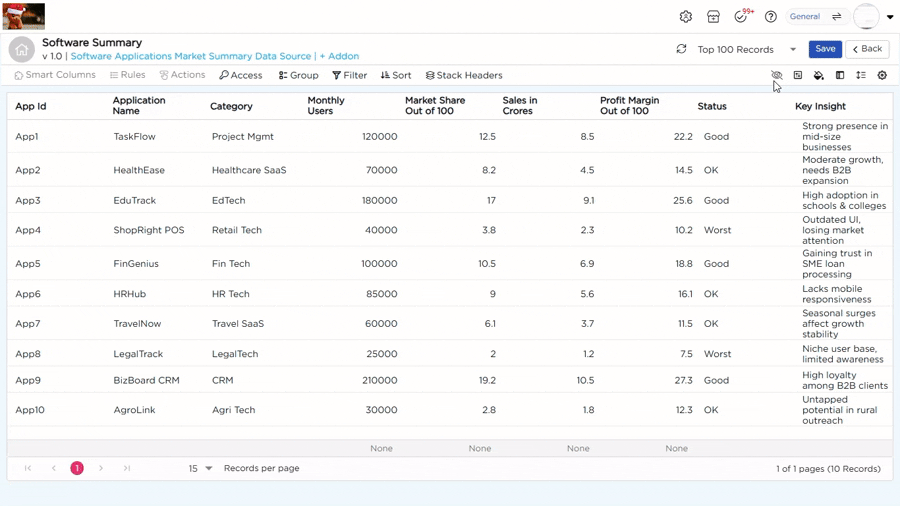Click the home icon beside Software Summary
900x506 pixels.
(x=21, y=49)
